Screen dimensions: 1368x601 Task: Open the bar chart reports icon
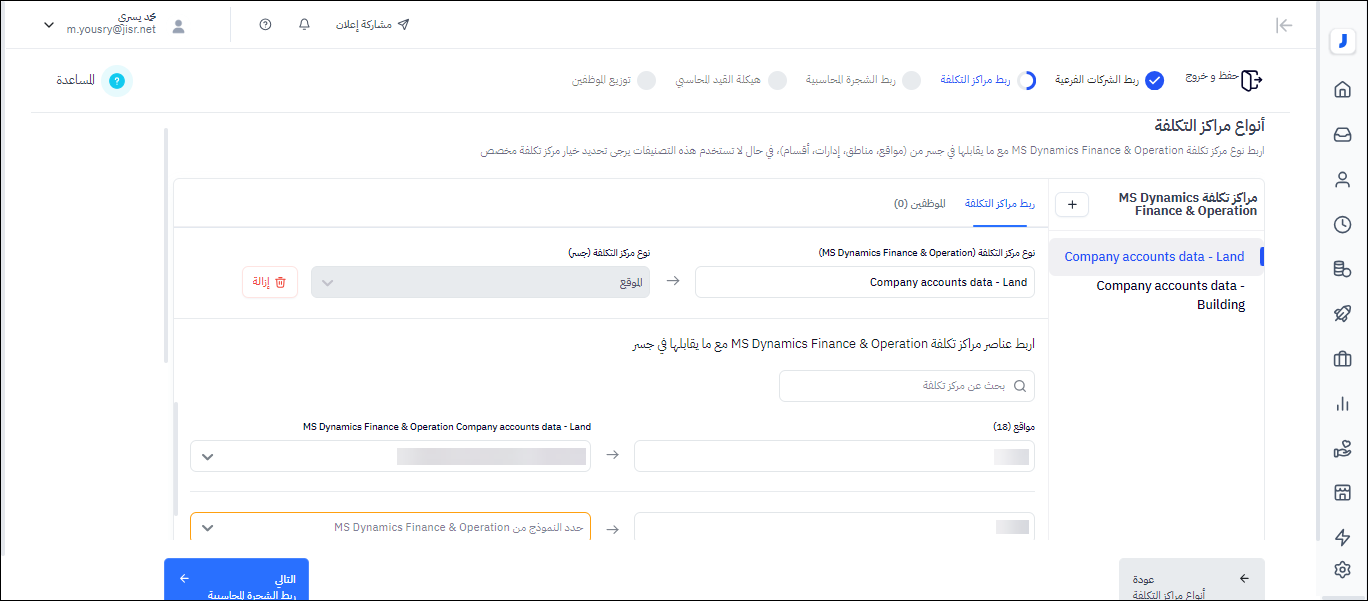coord(1342,404)
